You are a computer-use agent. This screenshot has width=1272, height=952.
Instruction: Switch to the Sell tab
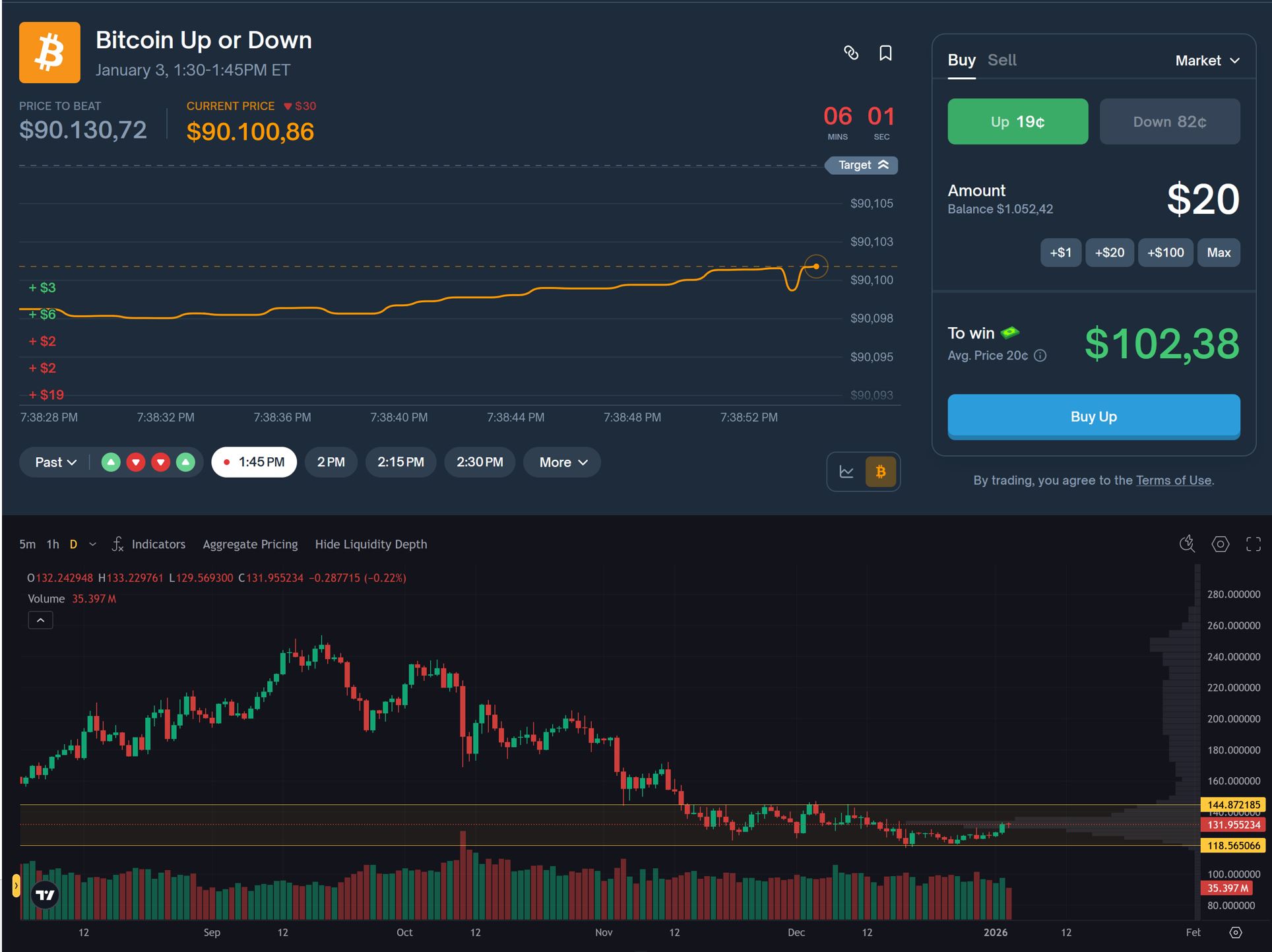click(1002, 60)
